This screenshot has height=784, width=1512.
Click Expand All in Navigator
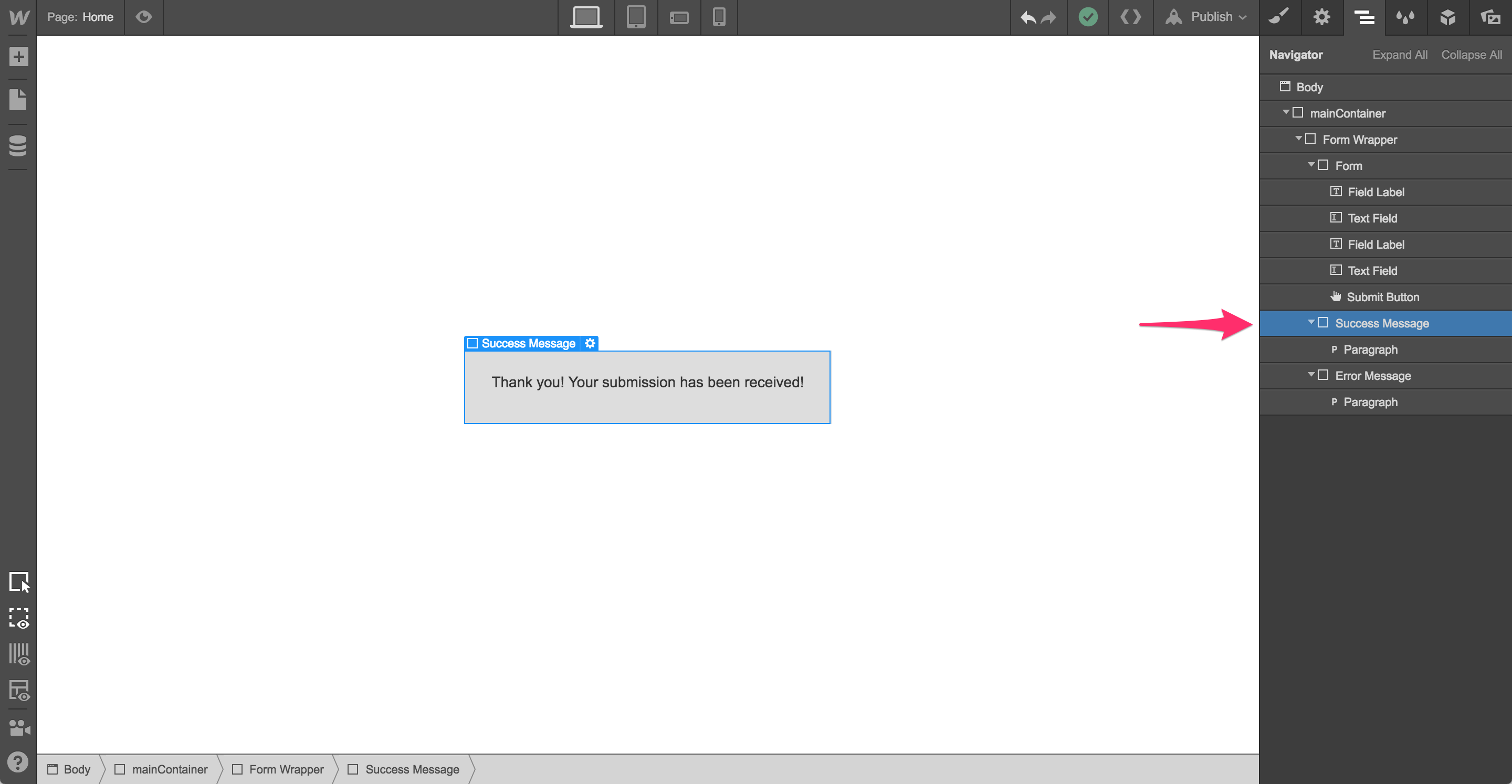[x=1399, y=55]
